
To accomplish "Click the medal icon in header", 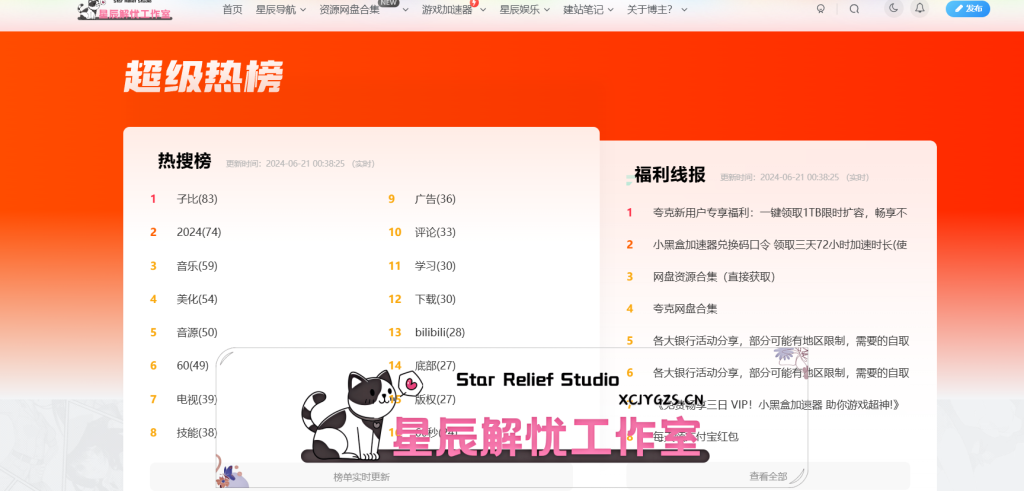I will tap(821, 9).
